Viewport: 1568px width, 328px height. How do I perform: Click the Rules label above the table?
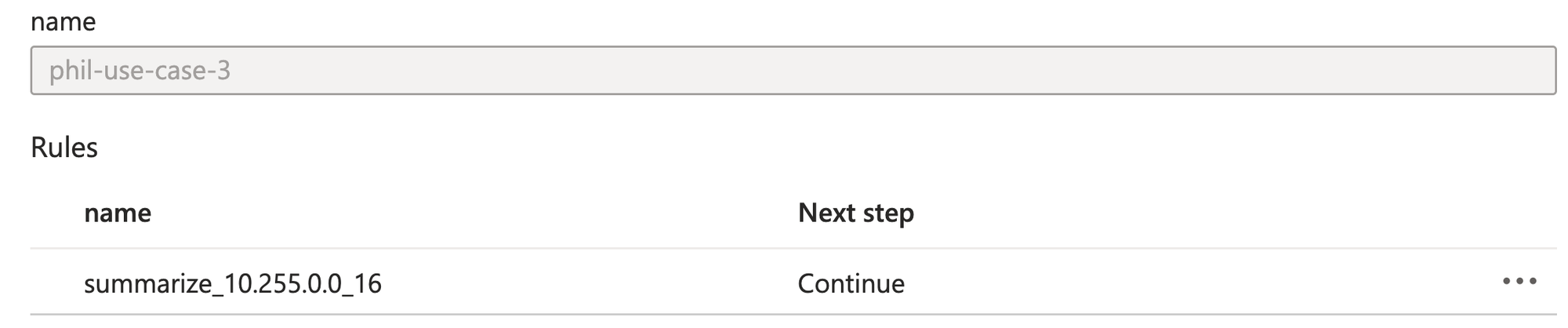coord(64,148)
